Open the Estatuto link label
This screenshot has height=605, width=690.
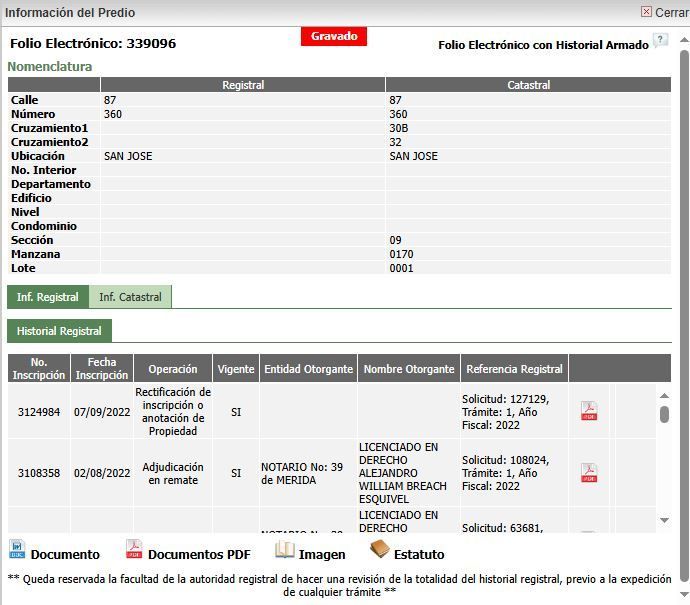click(419, 554)
